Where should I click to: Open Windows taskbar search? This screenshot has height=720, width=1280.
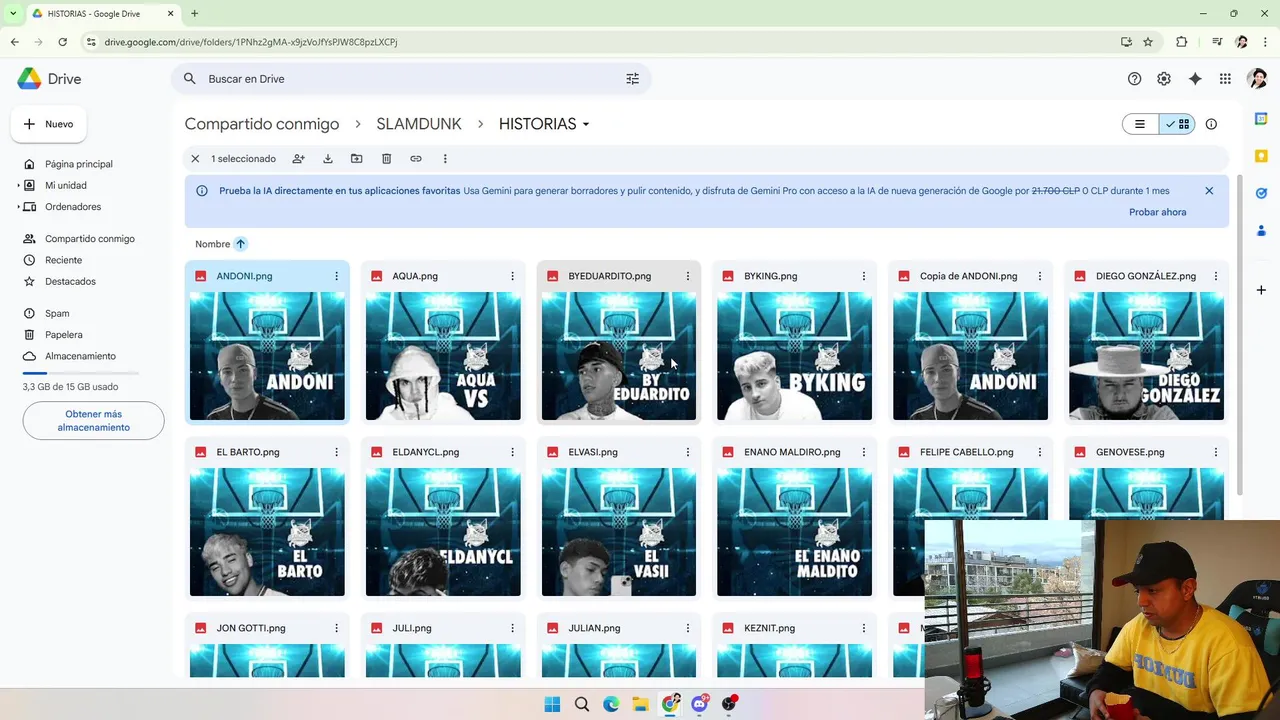tap(582, 704)
